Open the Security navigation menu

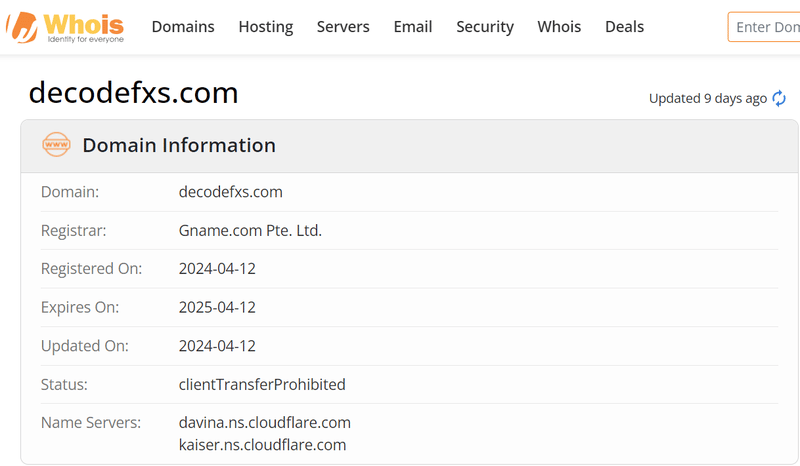pos(485,27)
